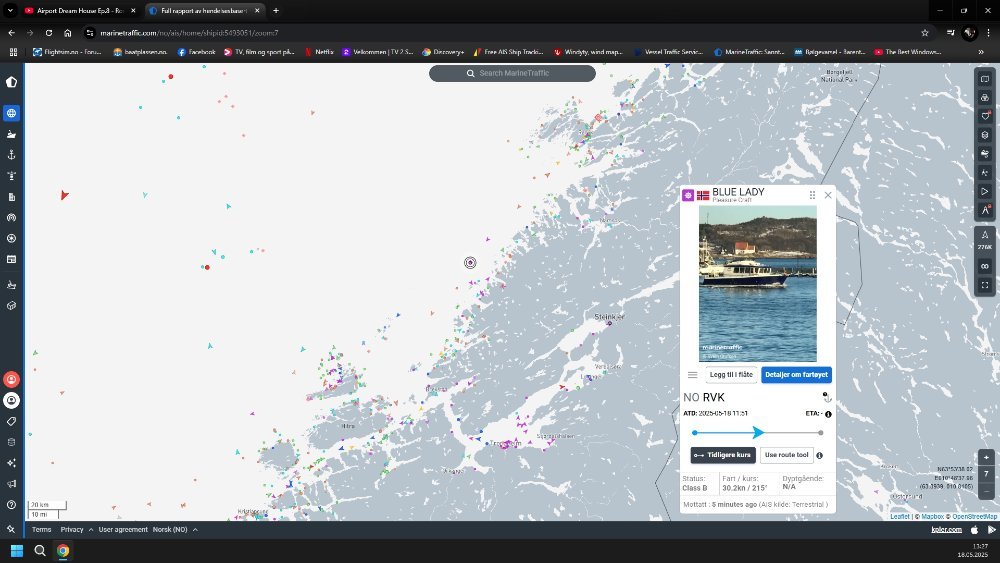The height and width of the screenshot is (563, 1000).
Task: Open a new browser tab
Action: click(276, 11)
